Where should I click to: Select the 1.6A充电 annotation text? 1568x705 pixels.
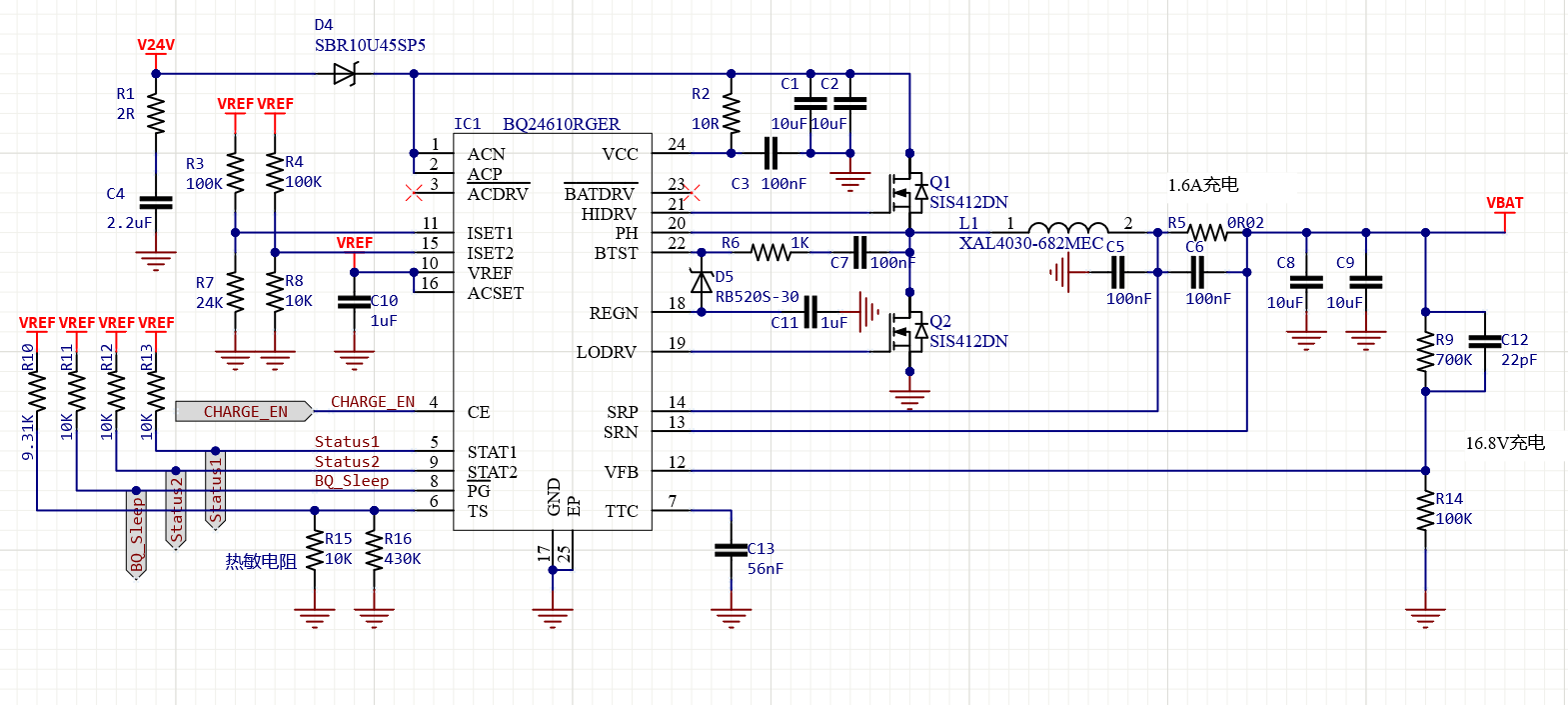pyautogui.click(x=1203, y=185)
